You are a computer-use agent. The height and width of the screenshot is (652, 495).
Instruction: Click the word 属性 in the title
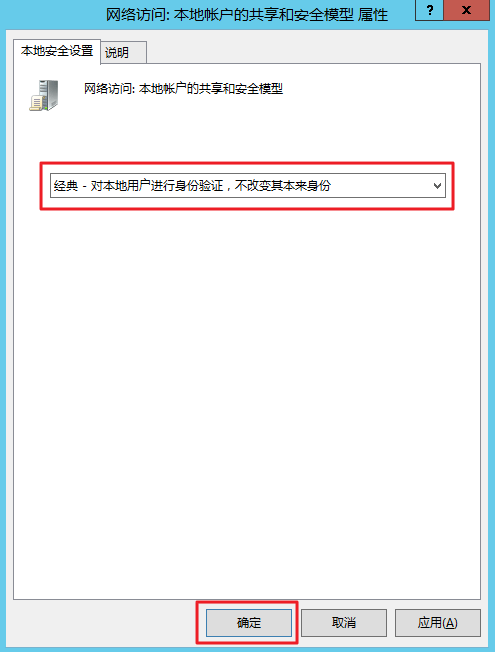click(x=373, y=15)
